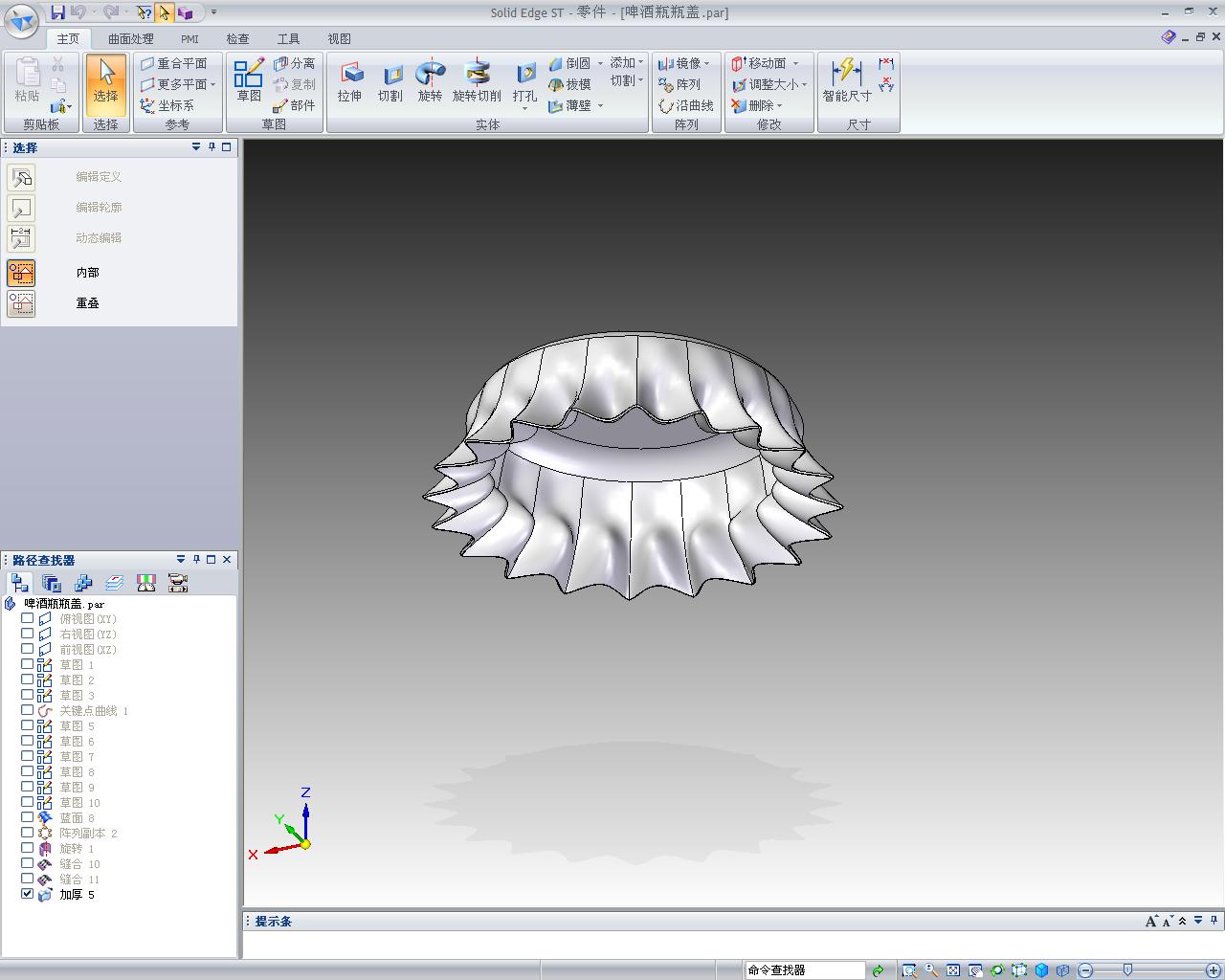Screen dimensions: 1225x980
Task: Click the 命令查找器 search field
Action: click(x=805, y=970)
